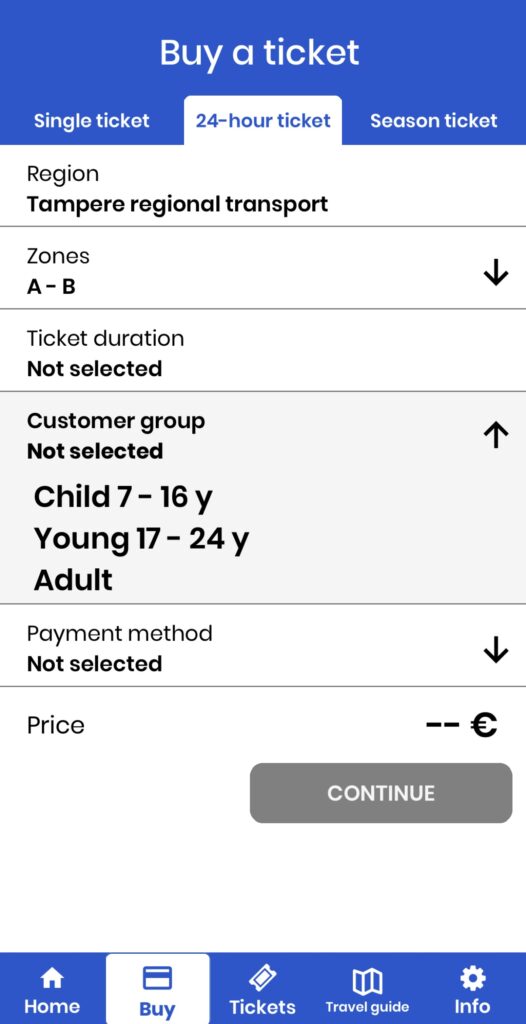Expand Zones with the down arrow

point(496,272)
